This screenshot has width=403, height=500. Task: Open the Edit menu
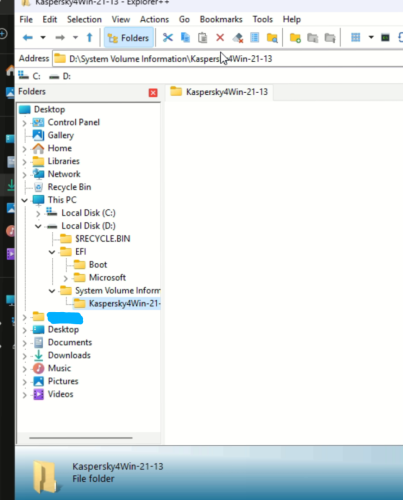pos(50,20)
